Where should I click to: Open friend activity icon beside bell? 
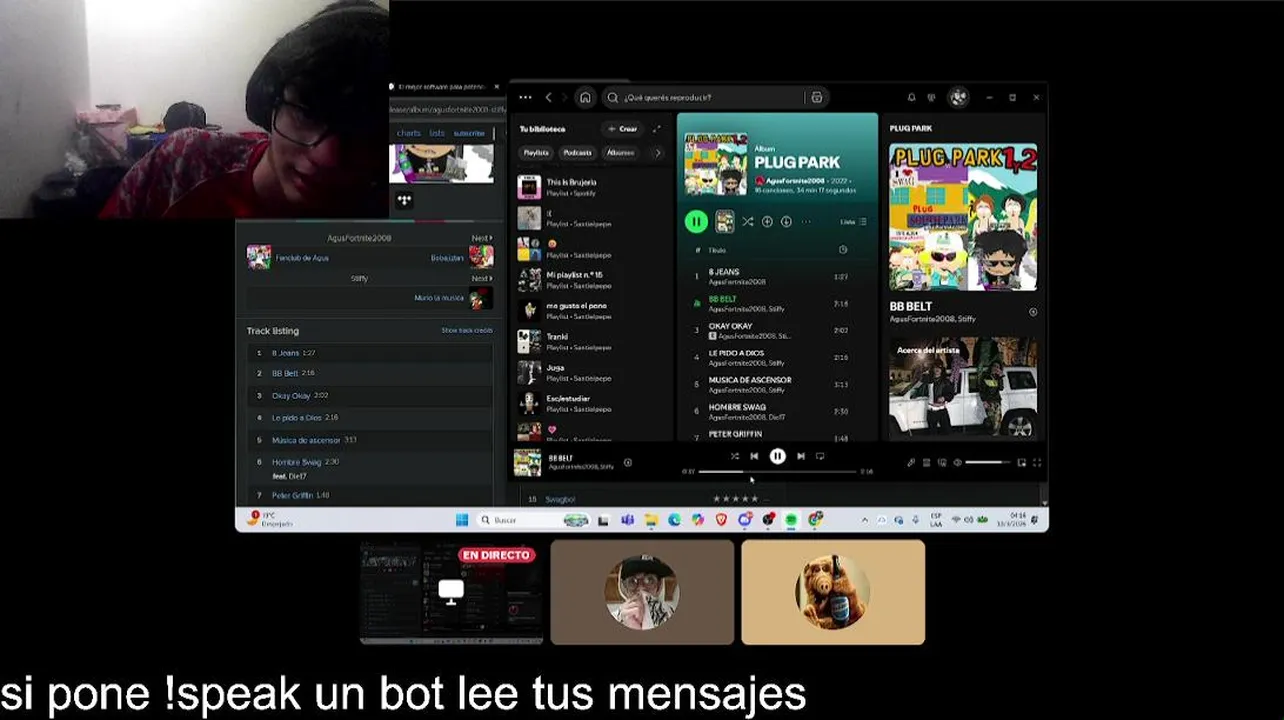[931, 97]
